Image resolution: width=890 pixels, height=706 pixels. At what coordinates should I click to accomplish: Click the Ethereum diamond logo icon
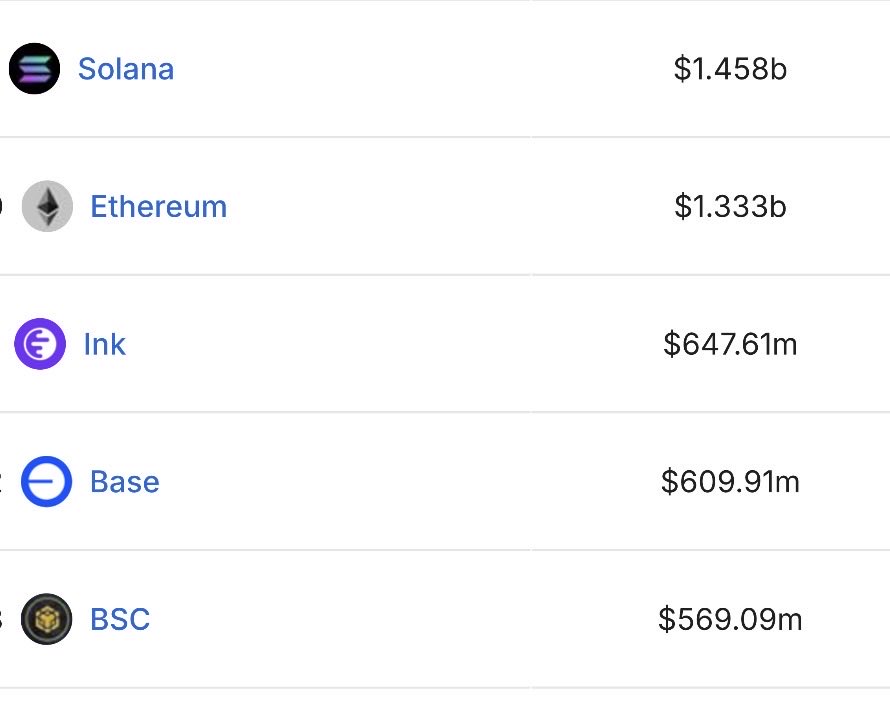coord(47,206)
